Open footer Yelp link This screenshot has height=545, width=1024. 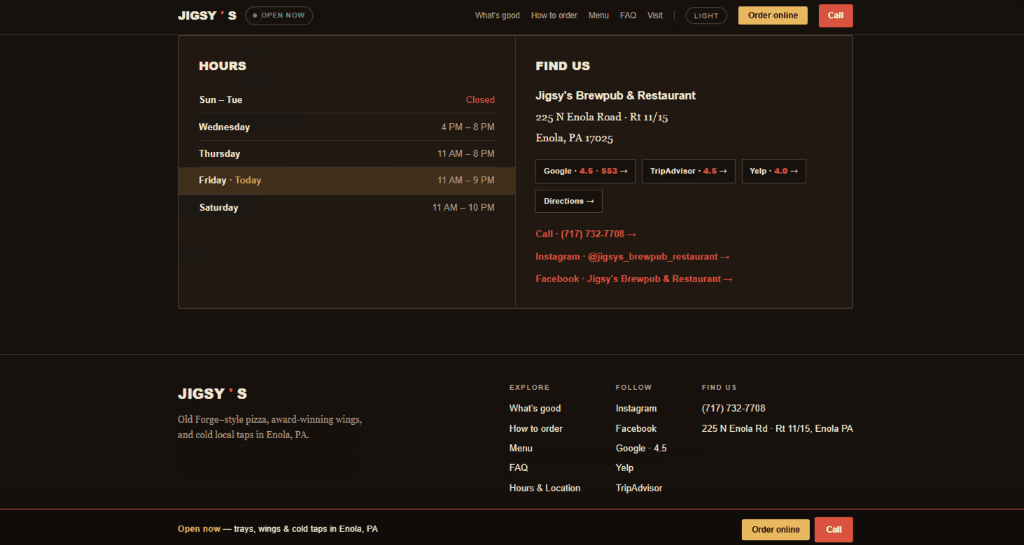pyautogui.click(x=624, y=468)
